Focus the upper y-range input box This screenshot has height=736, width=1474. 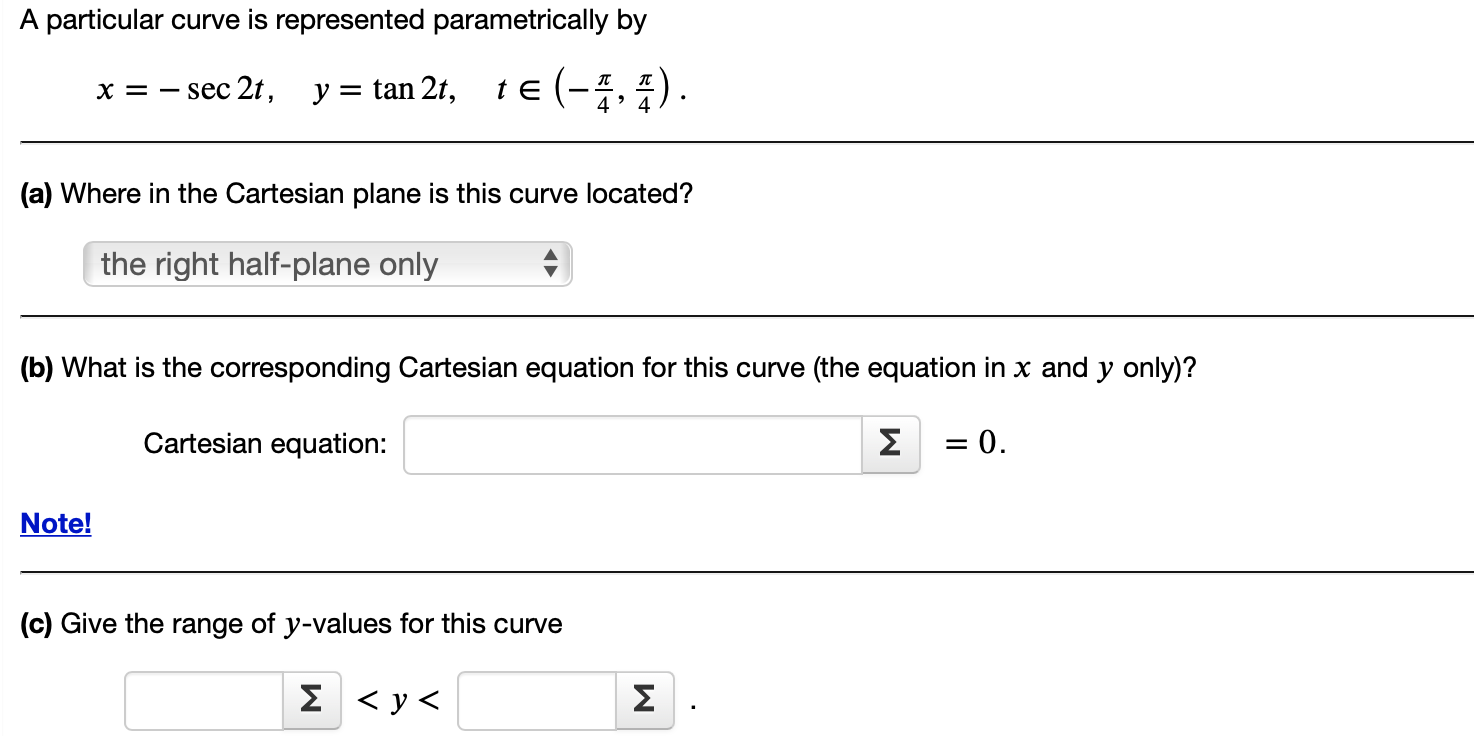pos(538,700)
